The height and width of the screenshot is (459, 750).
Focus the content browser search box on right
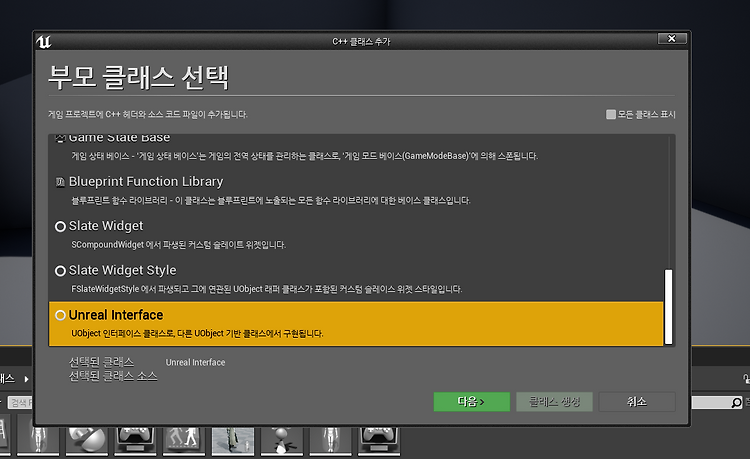(717, 403)
